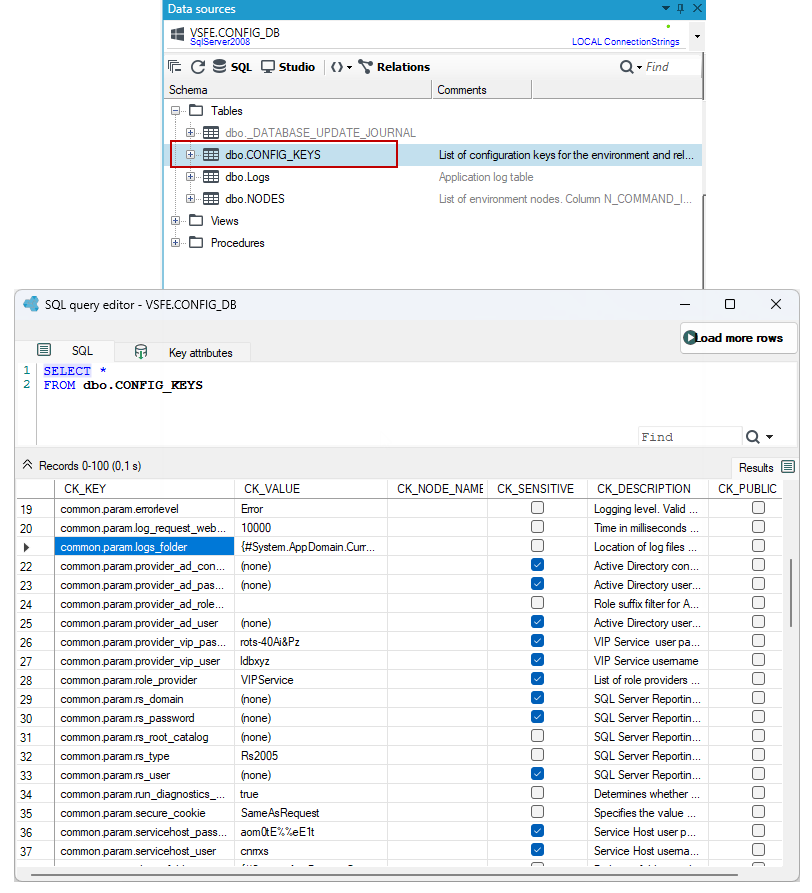
Task: Click the Windows icon beside VSFE.CONFIG_DB
Action: tap(177, 34)
